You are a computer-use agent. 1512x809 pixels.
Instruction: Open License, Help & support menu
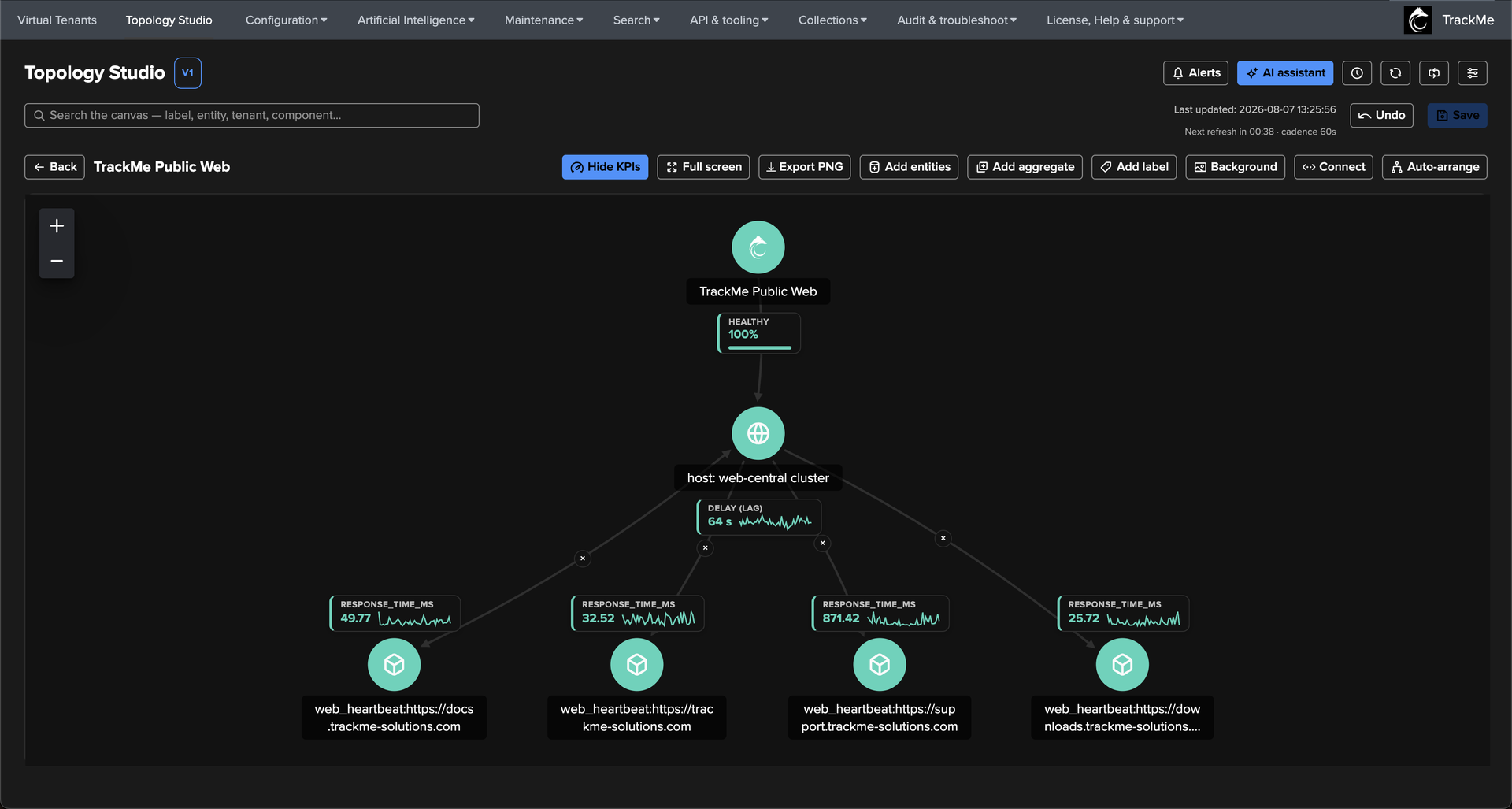coord(1115,20)
